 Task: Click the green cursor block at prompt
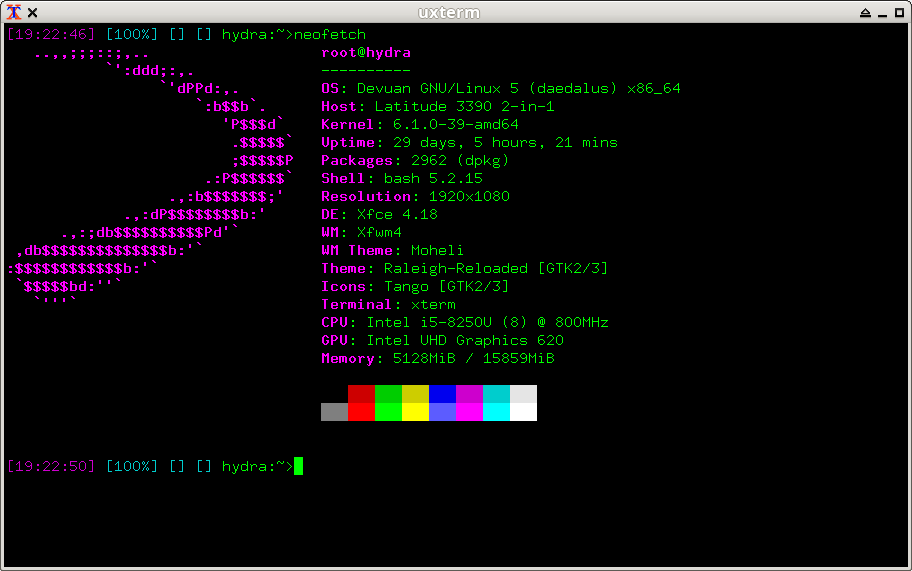click(298, 466)
